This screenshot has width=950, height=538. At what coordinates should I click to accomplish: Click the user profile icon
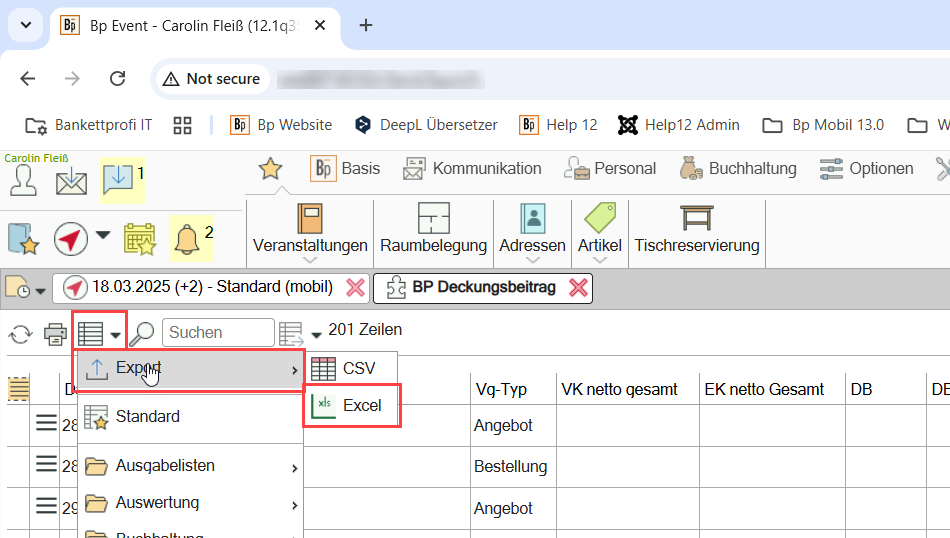click(x=23, y=180)
